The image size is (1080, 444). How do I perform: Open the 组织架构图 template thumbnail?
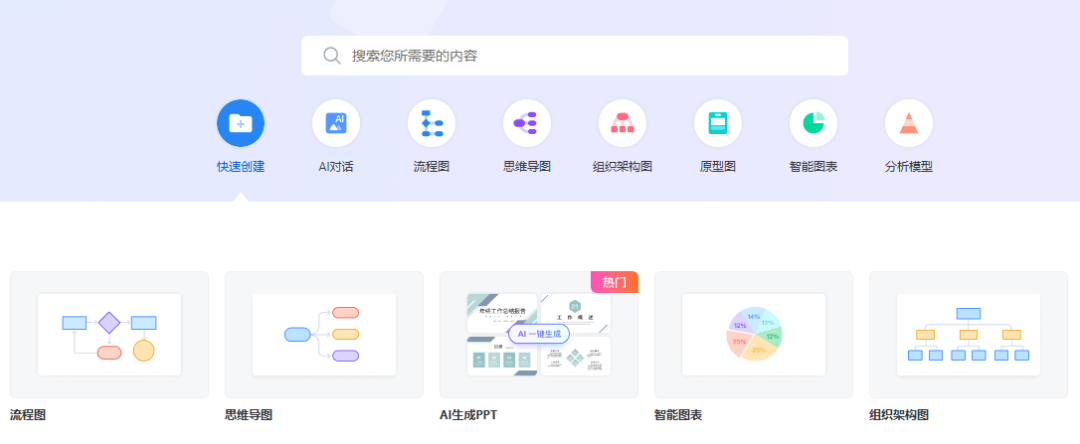[969, 334]
